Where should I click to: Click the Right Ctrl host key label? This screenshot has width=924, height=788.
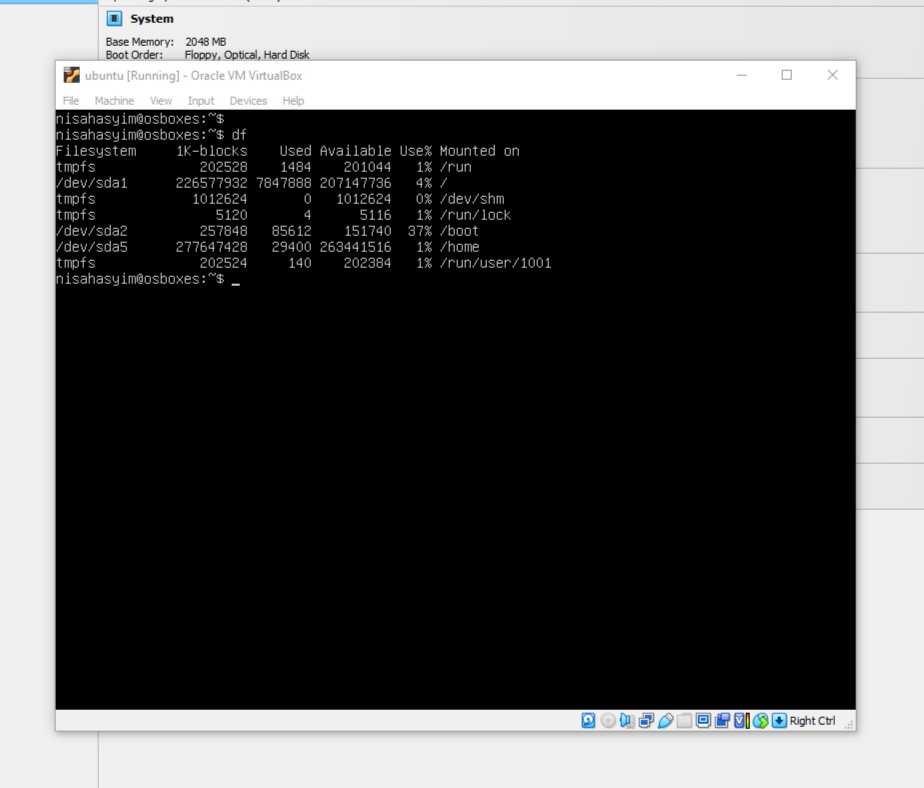tap(813, 720)
